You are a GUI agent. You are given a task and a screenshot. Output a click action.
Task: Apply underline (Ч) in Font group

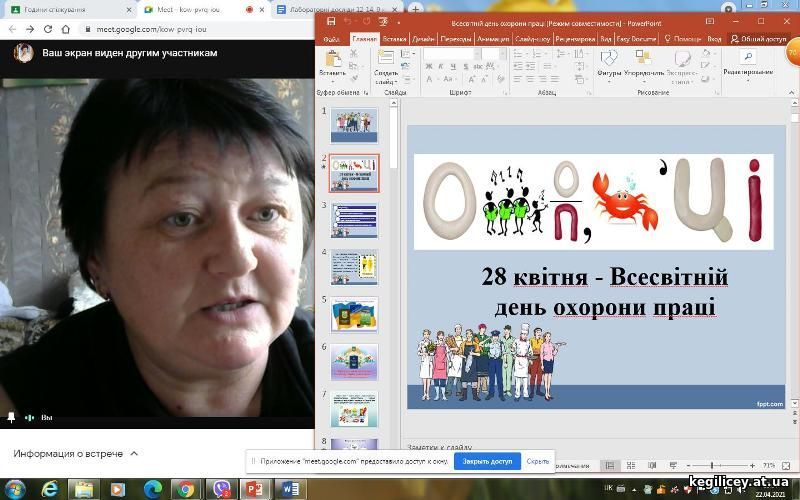coord(453,66)
